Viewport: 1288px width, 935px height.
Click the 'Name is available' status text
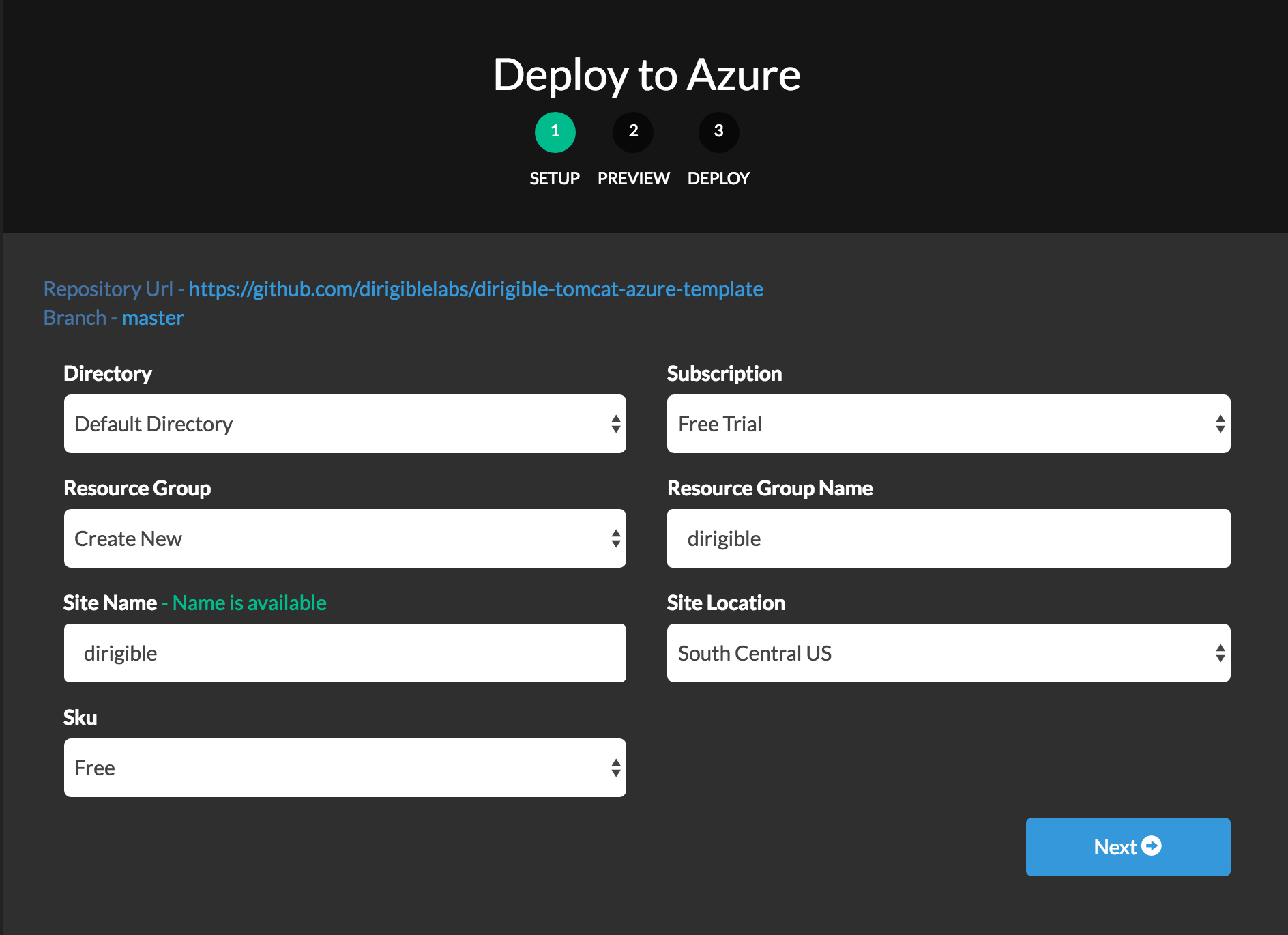coord(250,603)
